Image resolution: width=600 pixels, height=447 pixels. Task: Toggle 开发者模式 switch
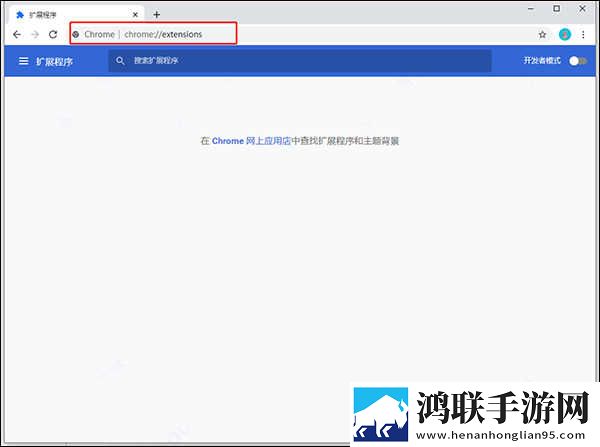coord(577,61)
